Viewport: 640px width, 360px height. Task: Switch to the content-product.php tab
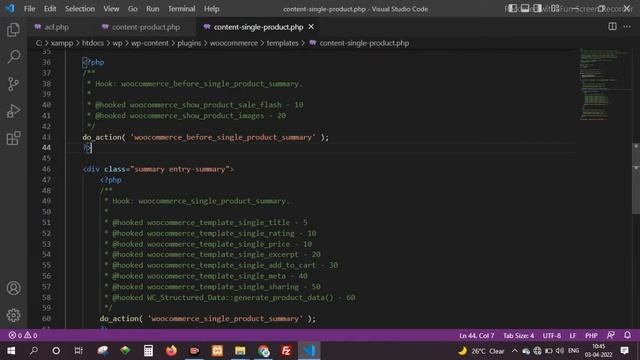point(146,27)
